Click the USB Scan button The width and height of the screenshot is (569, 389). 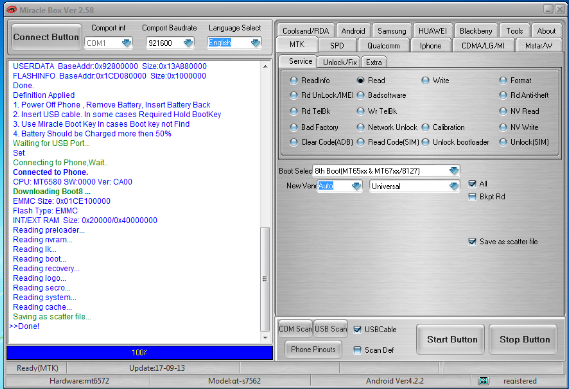pyautogui.click(x=331, y=329)
